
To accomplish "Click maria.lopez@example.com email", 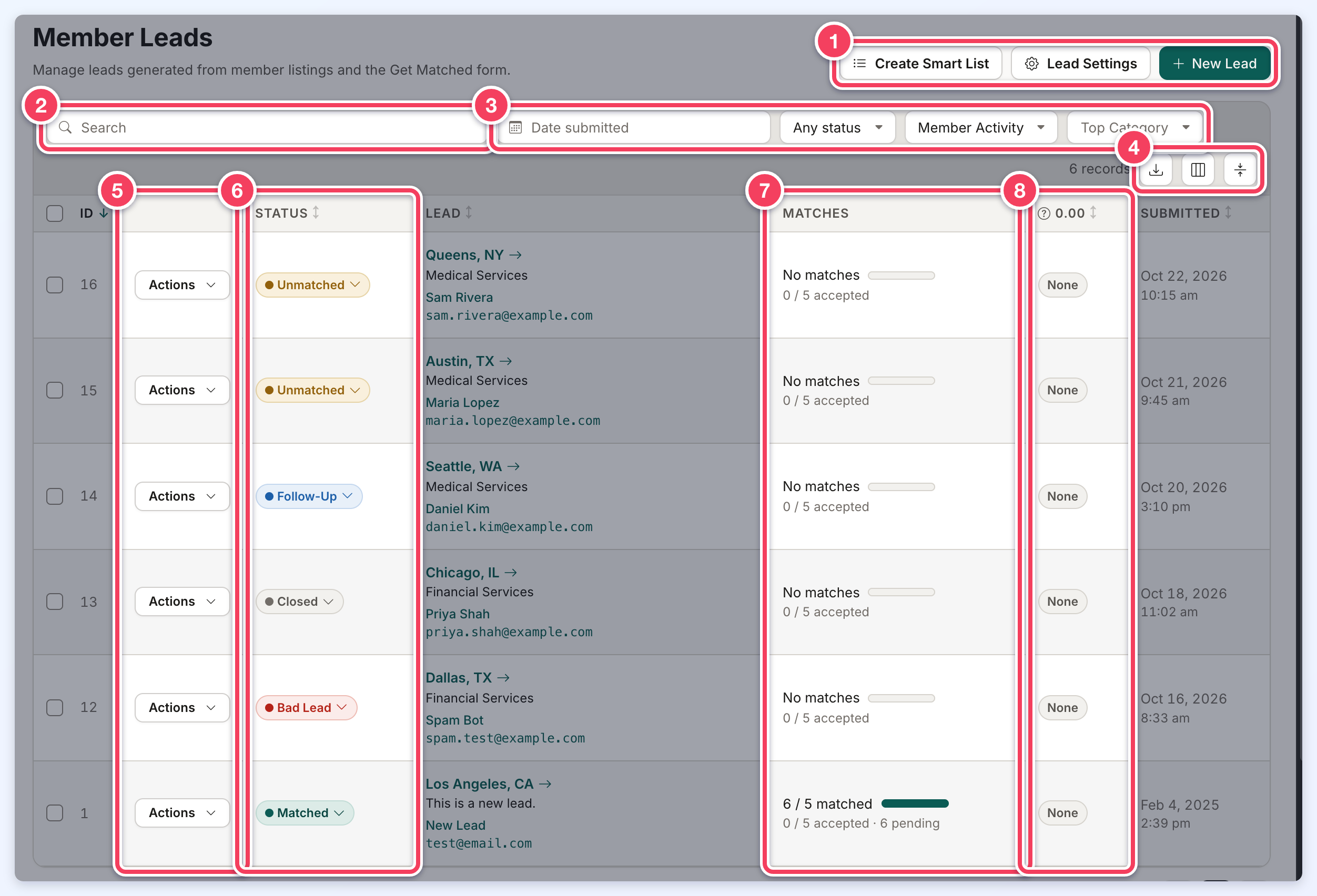I will coord(513,421).
